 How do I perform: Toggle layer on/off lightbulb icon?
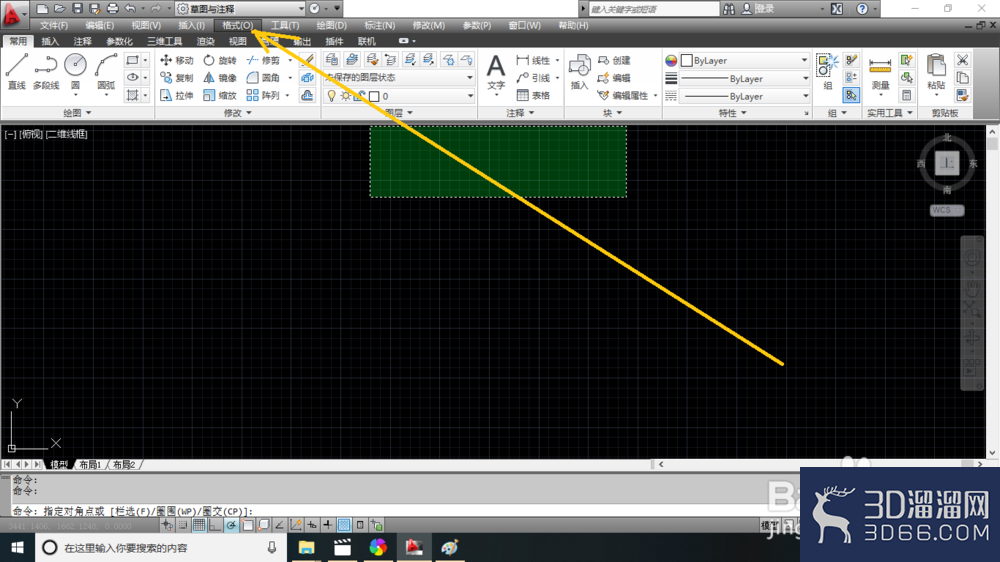pos(332,96)
